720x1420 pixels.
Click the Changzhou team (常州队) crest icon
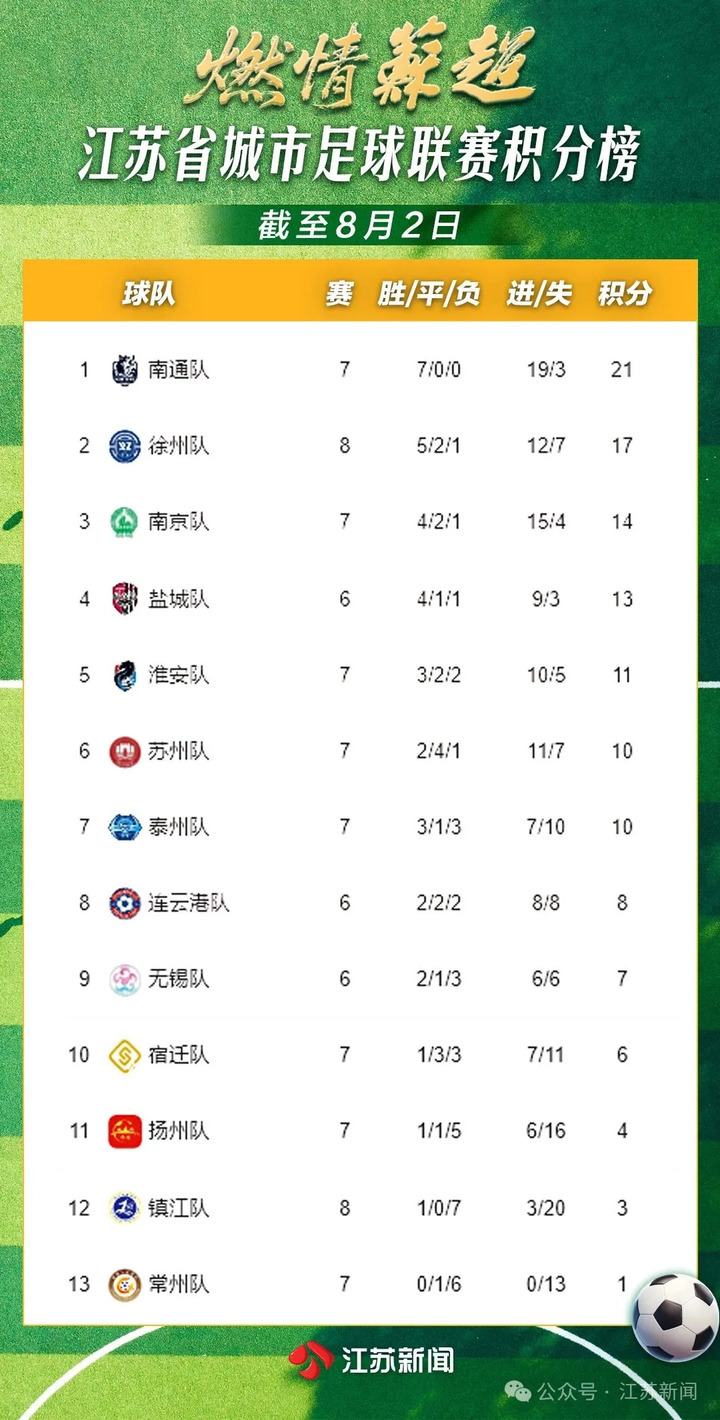pos(125,1283)
